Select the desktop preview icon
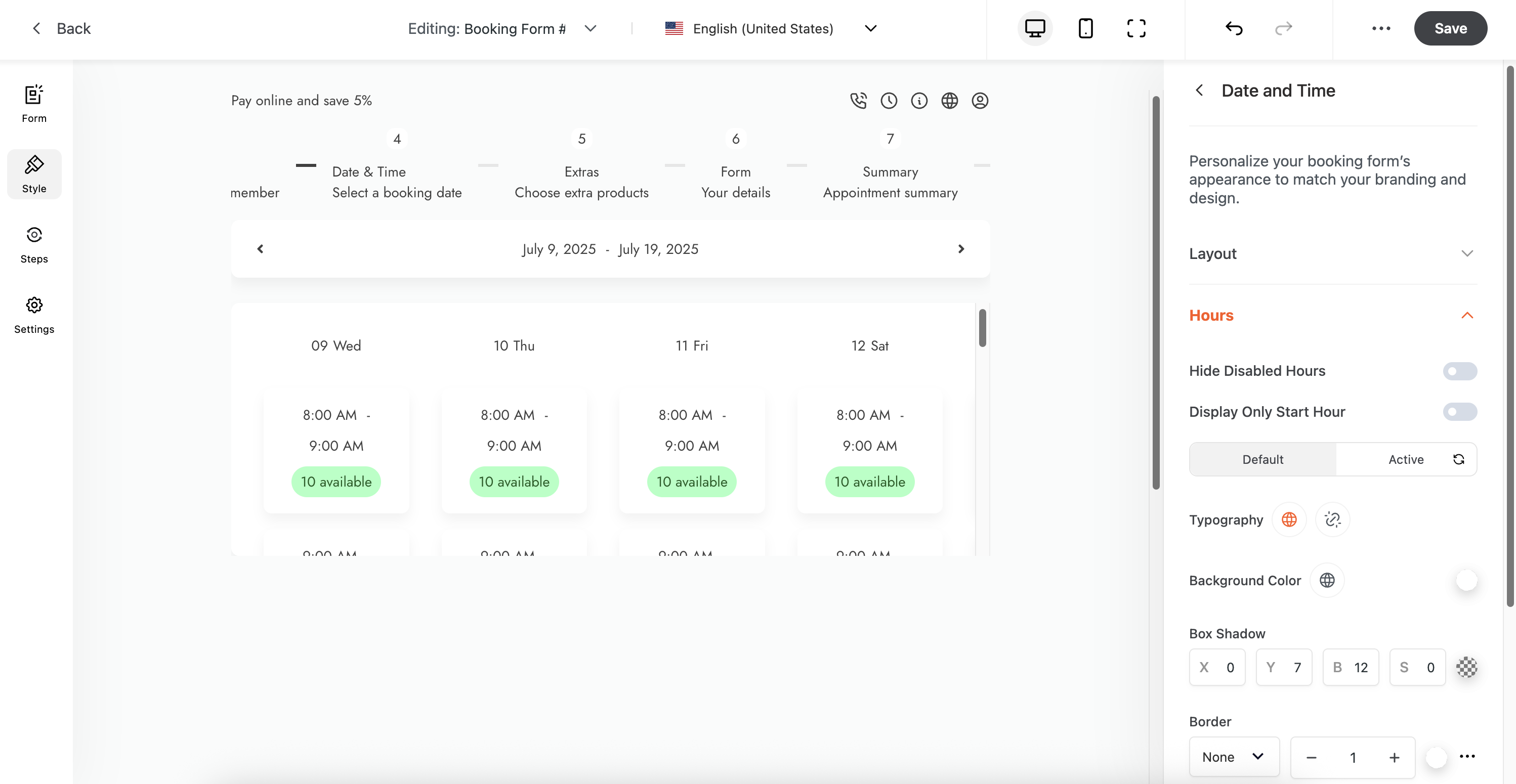This screenshot has width=1516, height=784. coord(1035,28)
